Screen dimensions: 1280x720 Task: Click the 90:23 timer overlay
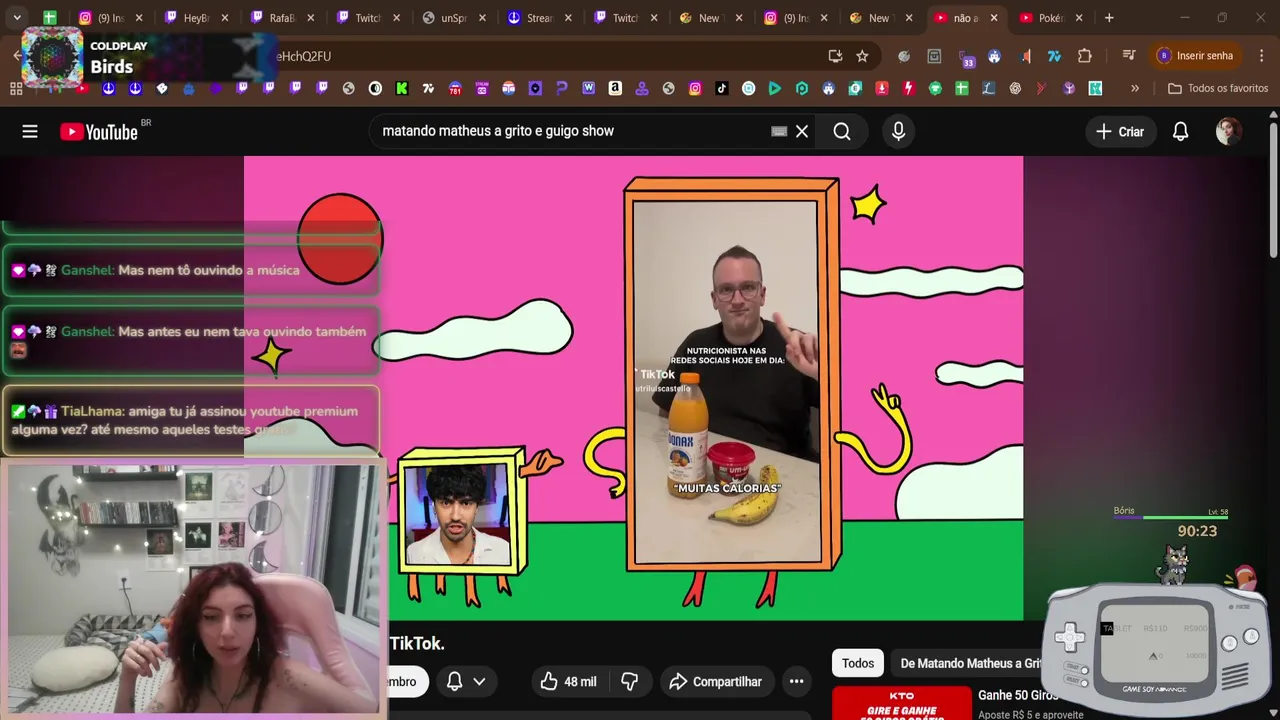pyautogui.click(x=1197, y=531)
